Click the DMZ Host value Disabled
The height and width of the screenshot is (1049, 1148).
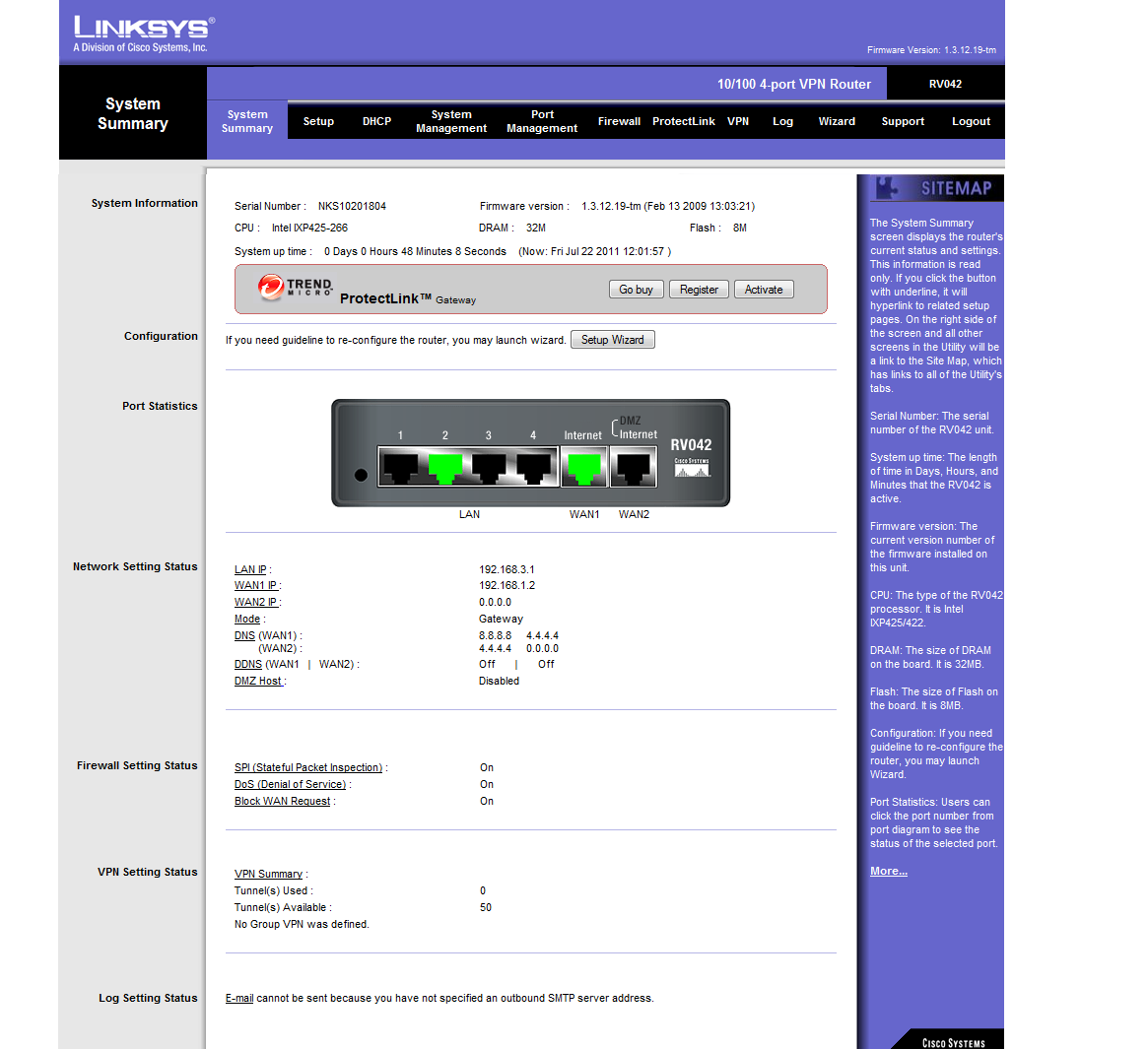coord(500,682)
